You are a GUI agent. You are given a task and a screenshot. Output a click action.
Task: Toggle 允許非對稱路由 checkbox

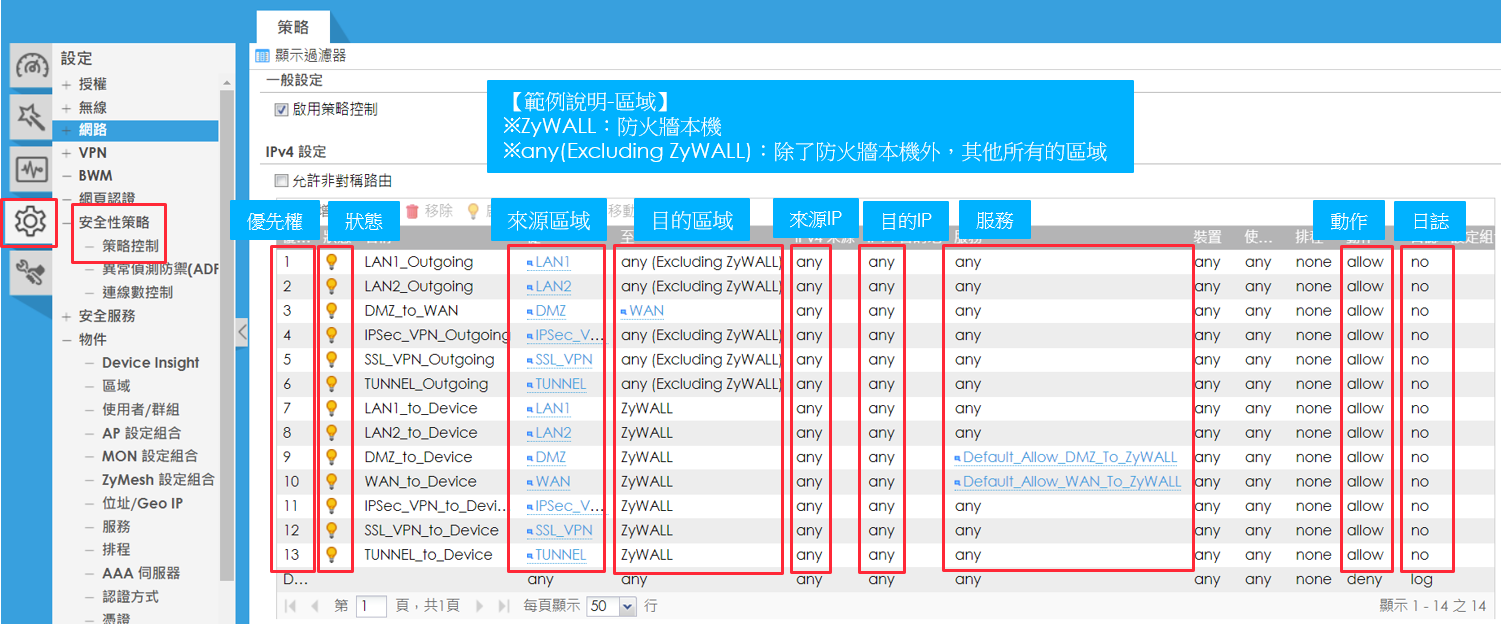pos(281,181)
